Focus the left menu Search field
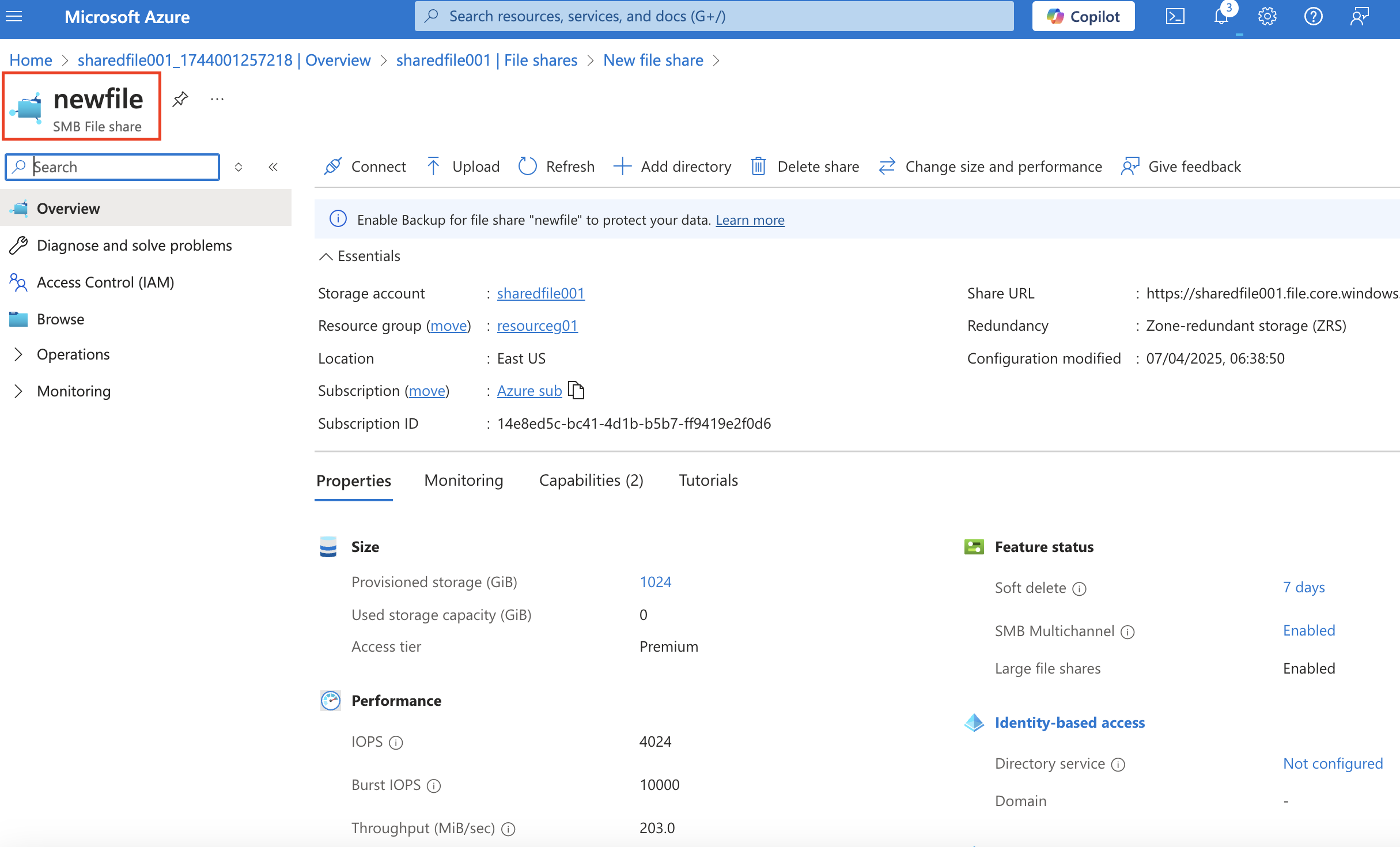 [x=112, y=167]
